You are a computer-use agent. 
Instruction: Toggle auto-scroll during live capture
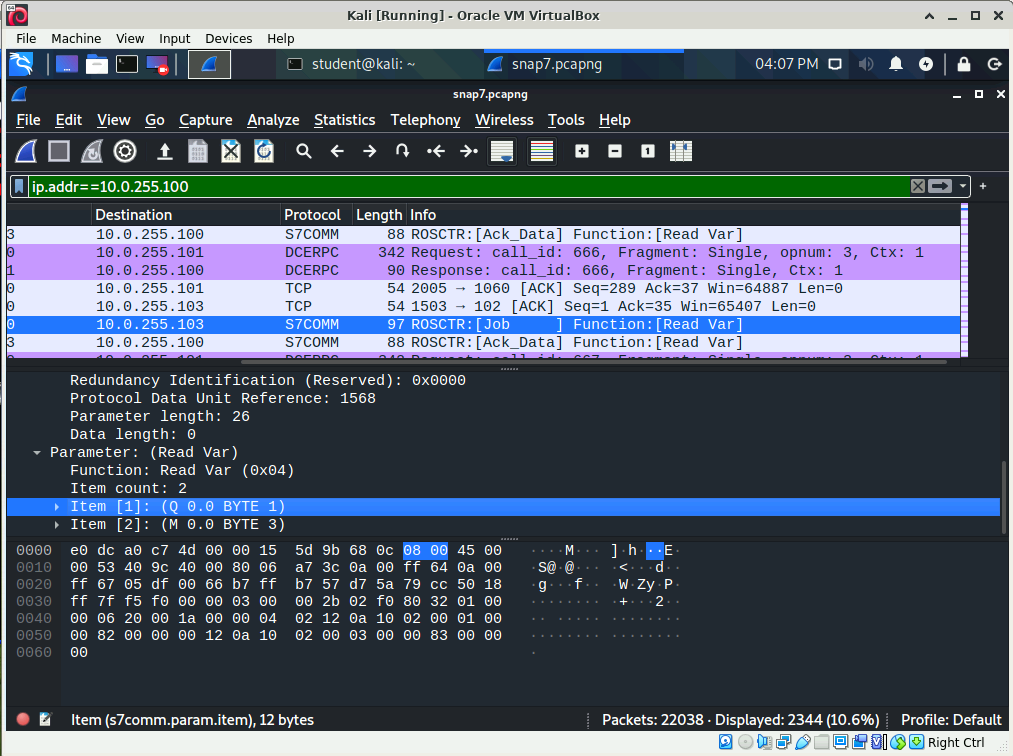point(502,151)
